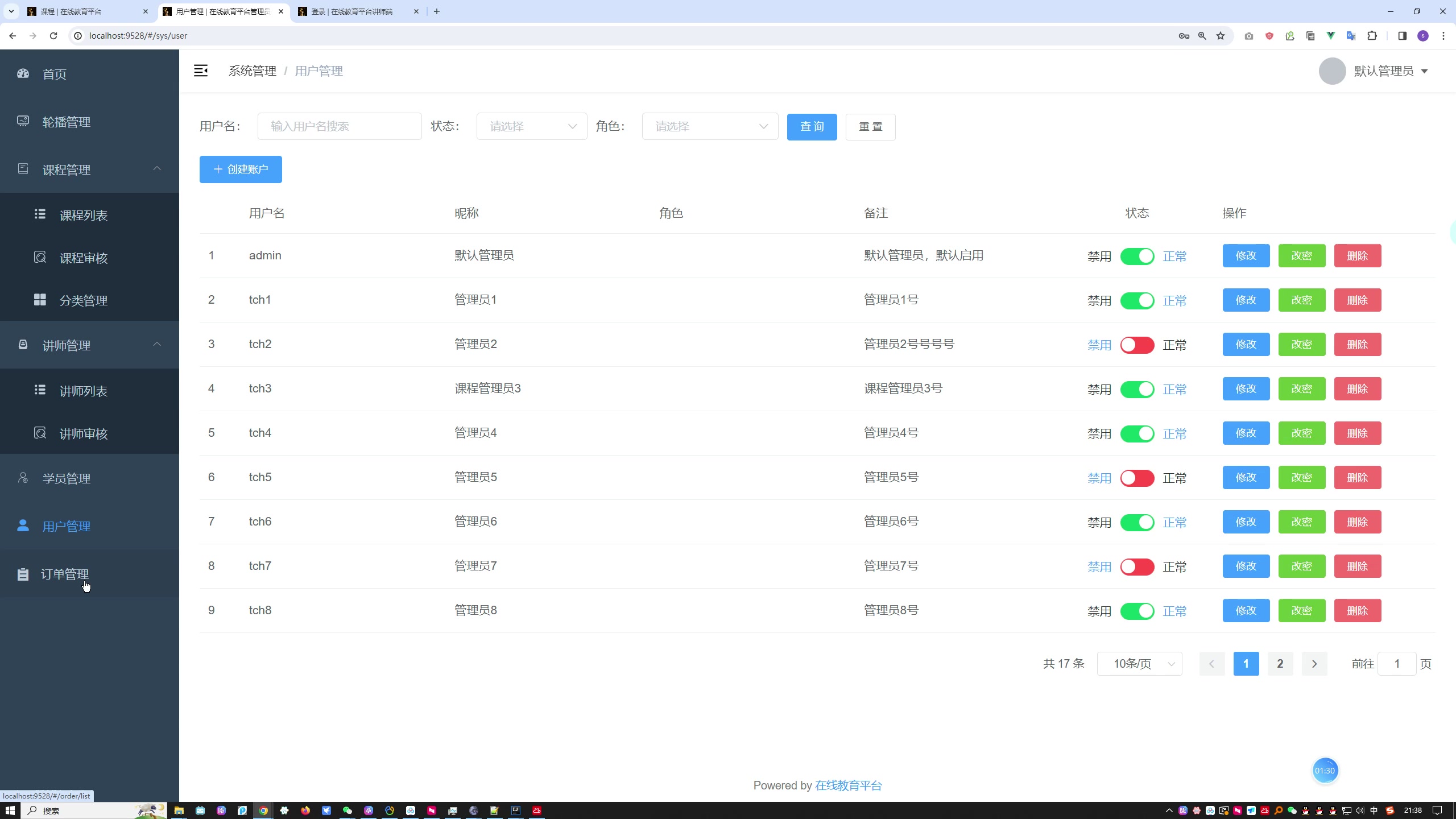Open 分类管理 in the sidebar
The height and width of the screenshot is (819, 1456).
pos(89,300)
